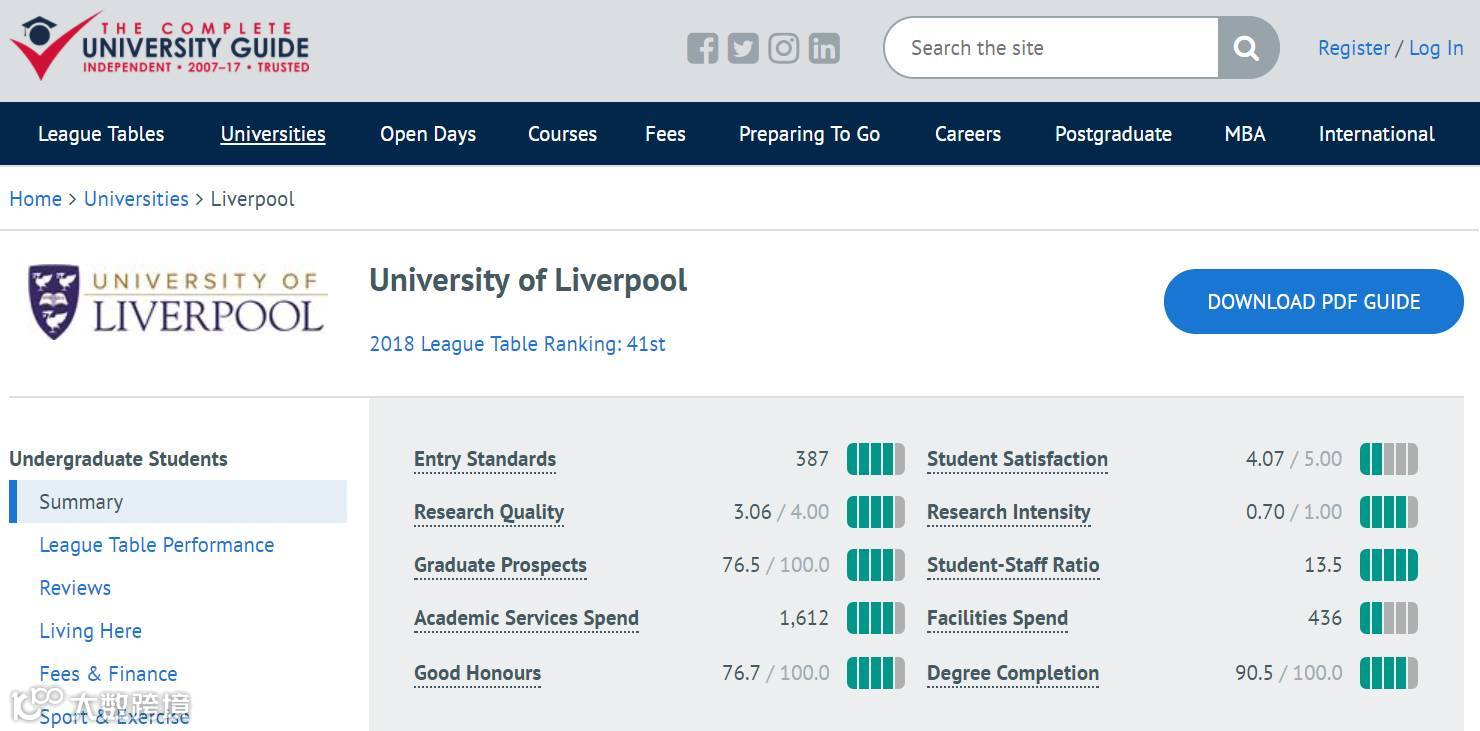Click the Good Honours rating bar

[876, 673]
